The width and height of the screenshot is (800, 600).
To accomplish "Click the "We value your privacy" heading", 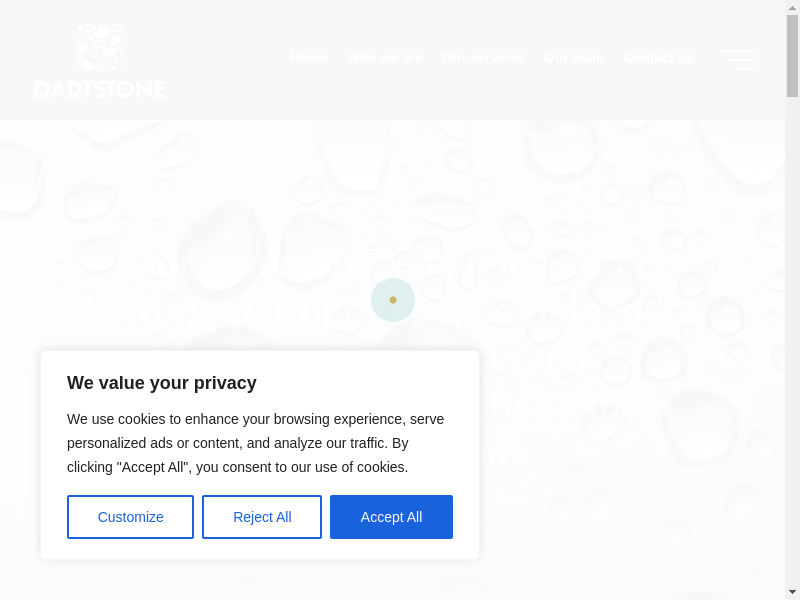I will (x=162, y=383).
